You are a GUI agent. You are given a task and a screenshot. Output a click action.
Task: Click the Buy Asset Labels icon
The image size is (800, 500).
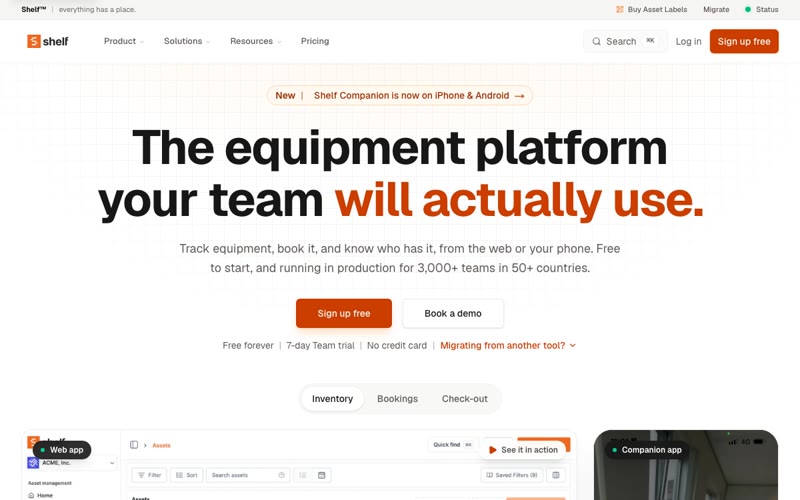click(x=619, y=9)
